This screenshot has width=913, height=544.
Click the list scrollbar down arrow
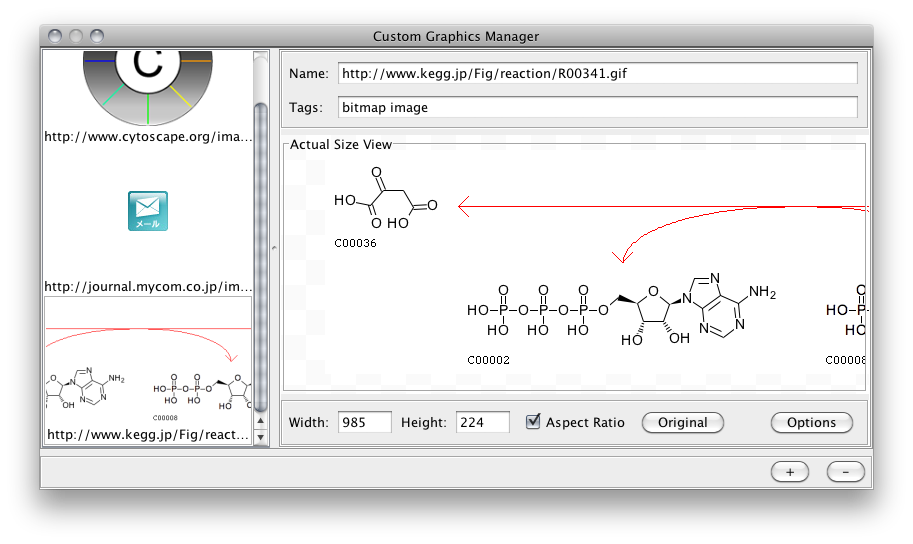(x=262, y=437)
